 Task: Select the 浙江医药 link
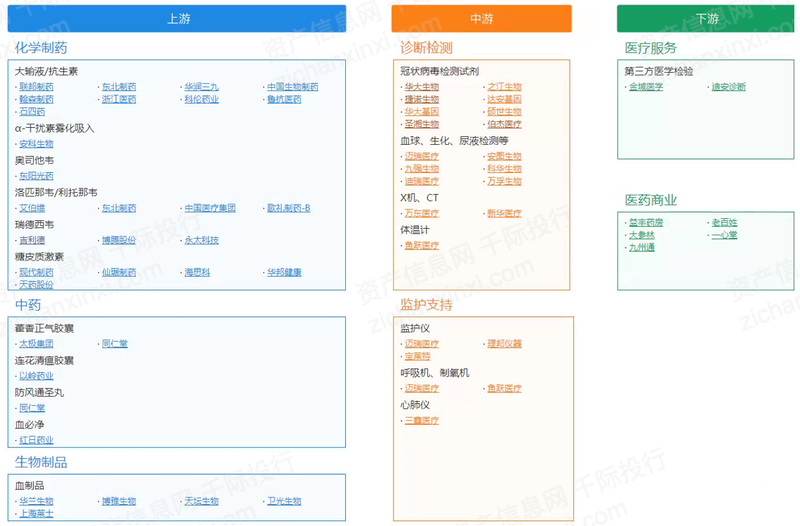click(x=119, y=99)
